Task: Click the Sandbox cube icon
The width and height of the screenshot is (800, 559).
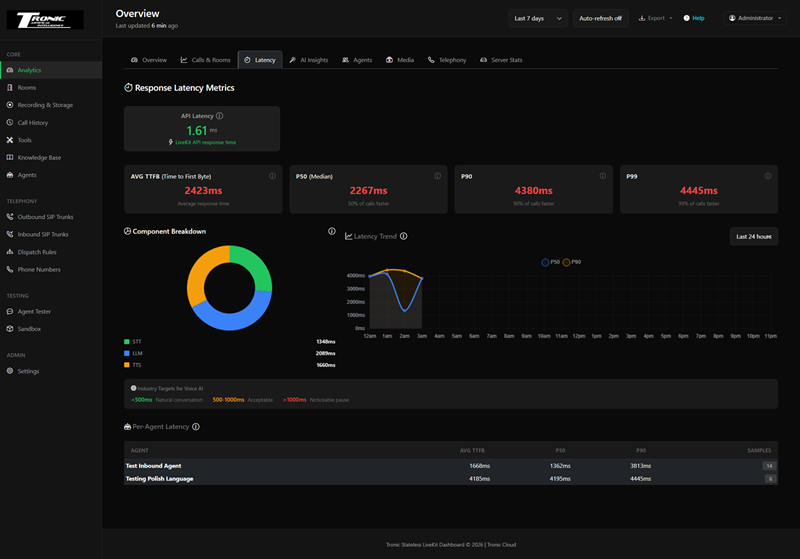Action: coord(10,328)
